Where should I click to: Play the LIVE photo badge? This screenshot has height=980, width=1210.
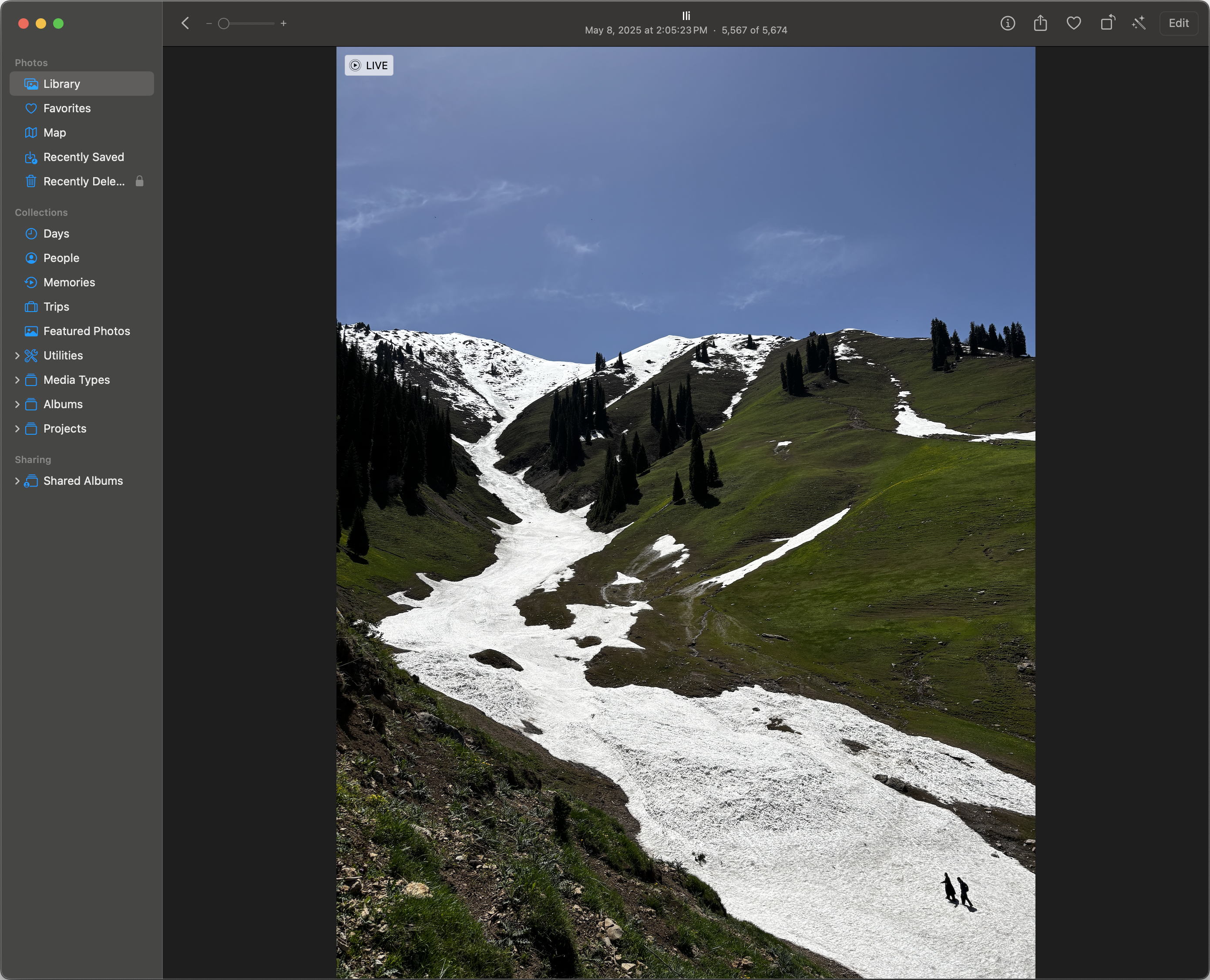point(369,65)
